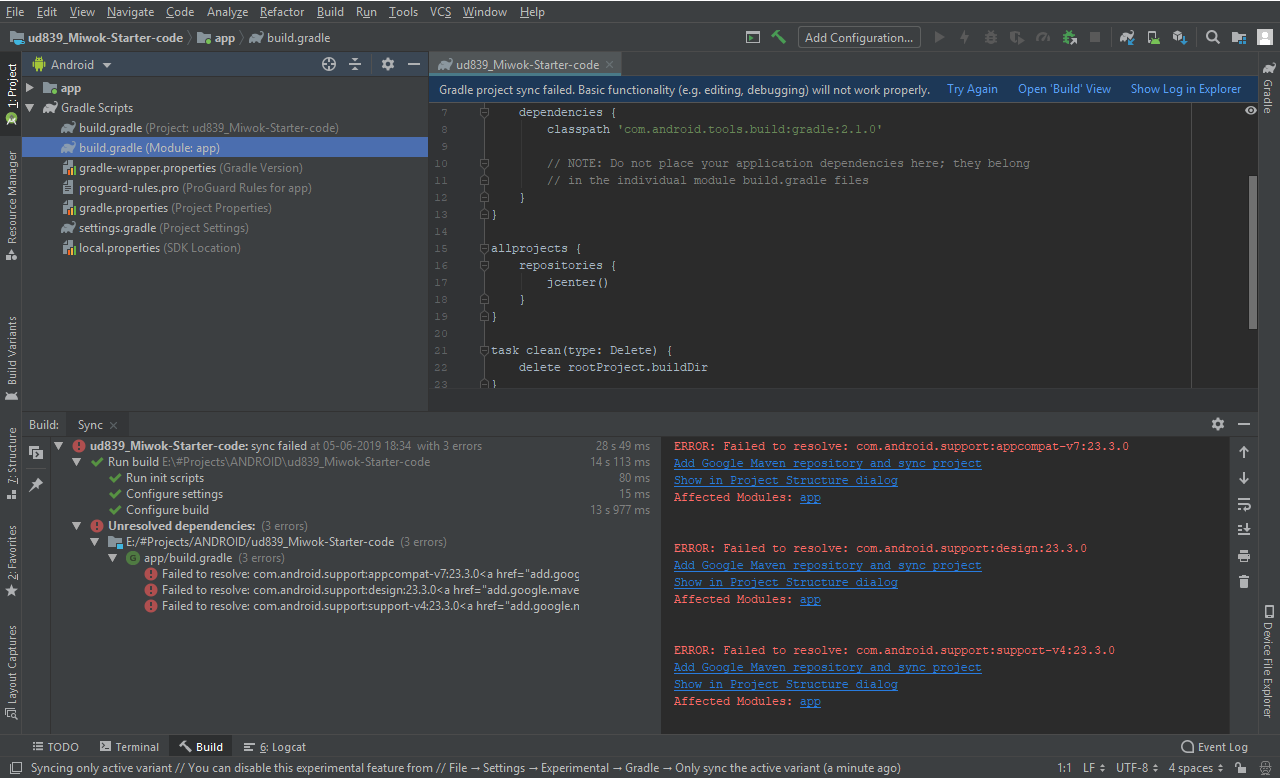
Task: Toggle the 2: Favorites tool window
Action: click(x=11, y=560)
